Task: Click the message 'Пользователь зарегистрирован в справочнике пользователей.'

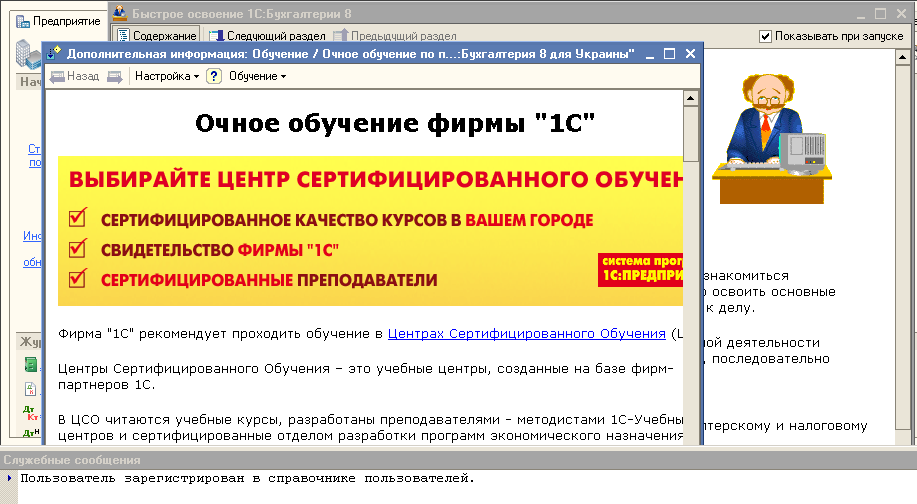Action: tap(247, 478)
